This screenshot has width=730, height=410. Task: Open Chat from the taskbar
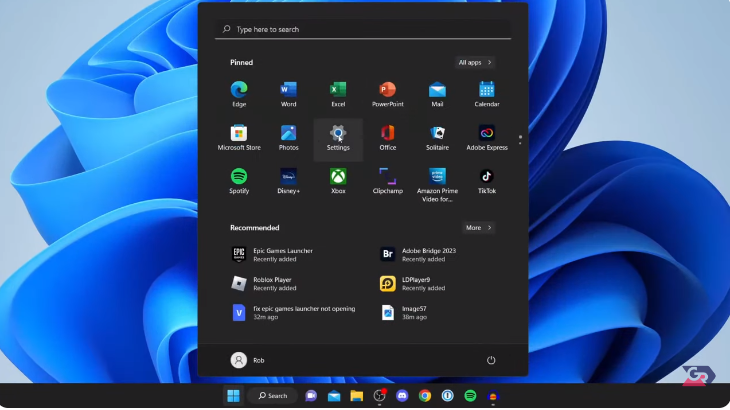click(x=311, y=396)
